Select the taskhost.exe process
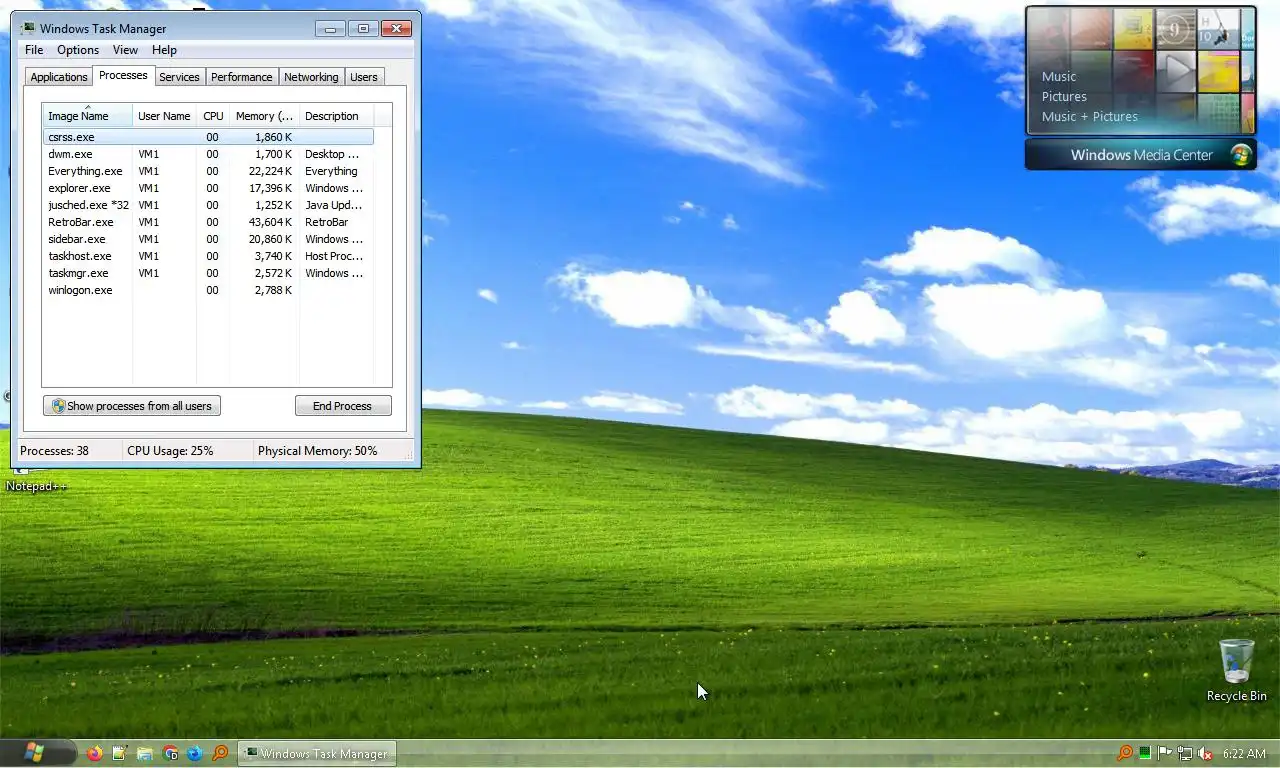 tap(208, 256)
